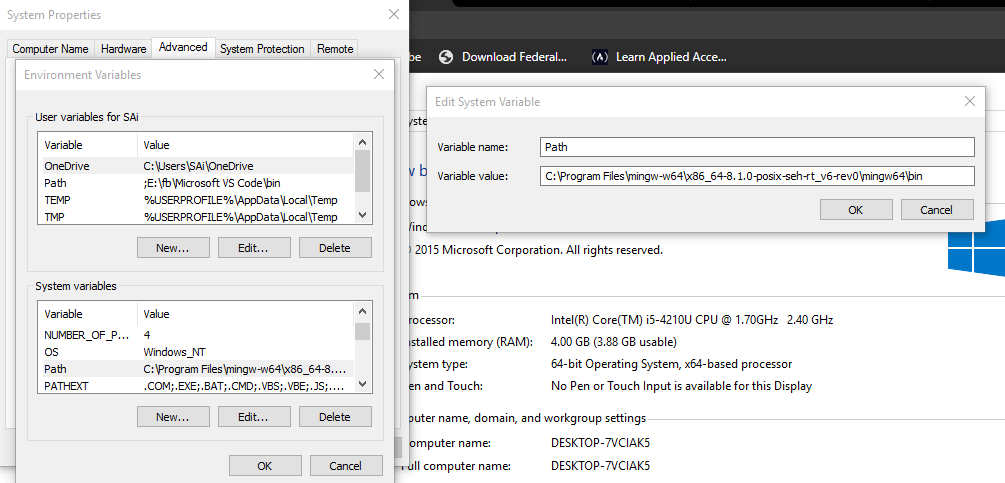
Task: Click the down arrow of User variables scrollbar
Action: click(362, 215)
